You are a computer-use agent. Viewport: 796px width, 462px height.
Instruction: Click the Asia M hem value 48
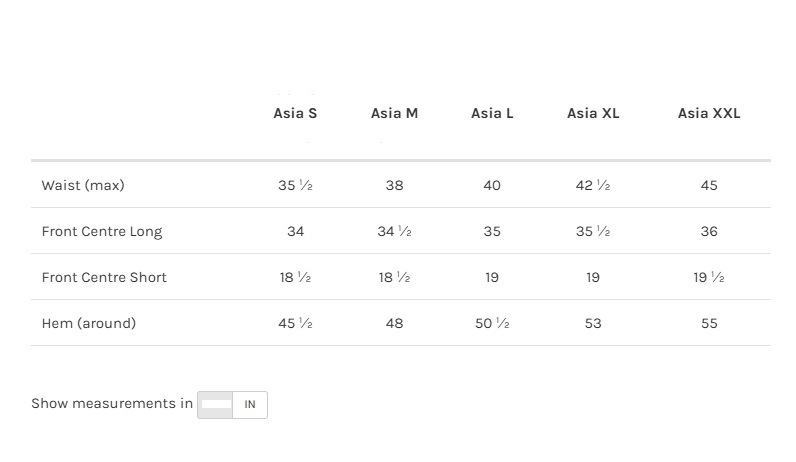pyautogui.click(x=394, y=324)
